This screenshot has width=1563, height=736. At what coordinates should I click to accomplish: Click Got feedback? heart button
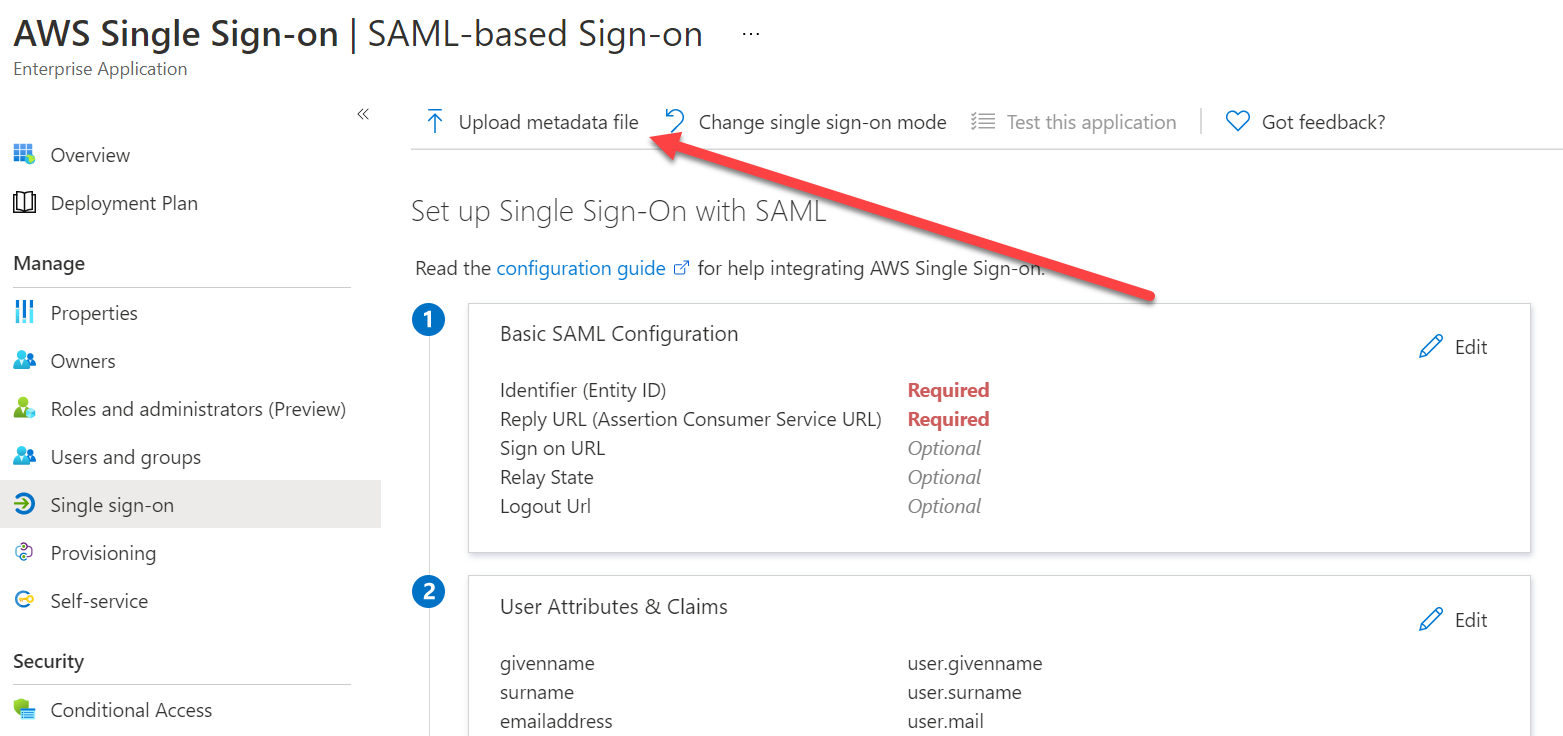point(1306,122)
